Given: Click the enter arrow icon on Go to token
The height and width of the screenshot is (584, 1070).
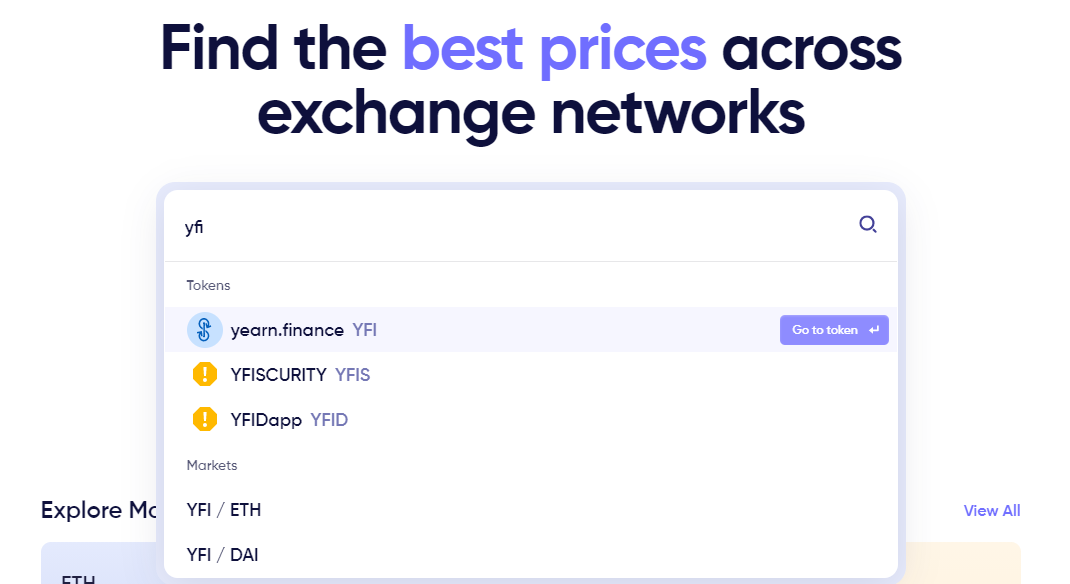Looking at the screenshot, I should tap(874, 330).
